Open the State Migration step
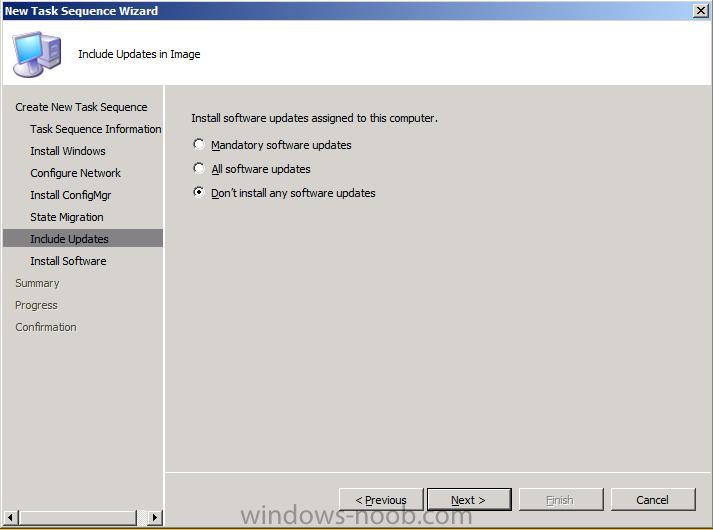 pos(67,217)
